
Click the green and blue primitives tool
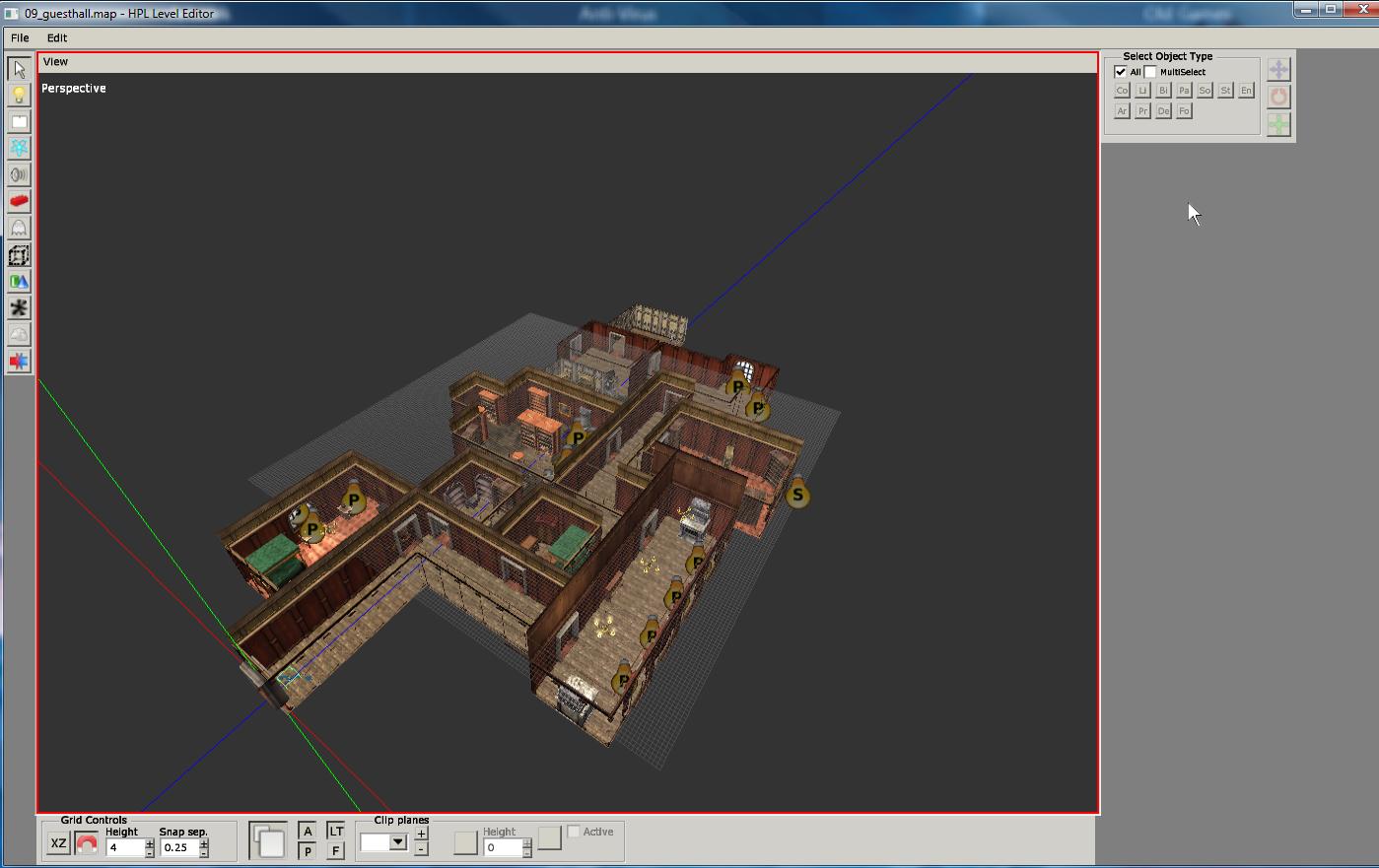click(19, 282)
